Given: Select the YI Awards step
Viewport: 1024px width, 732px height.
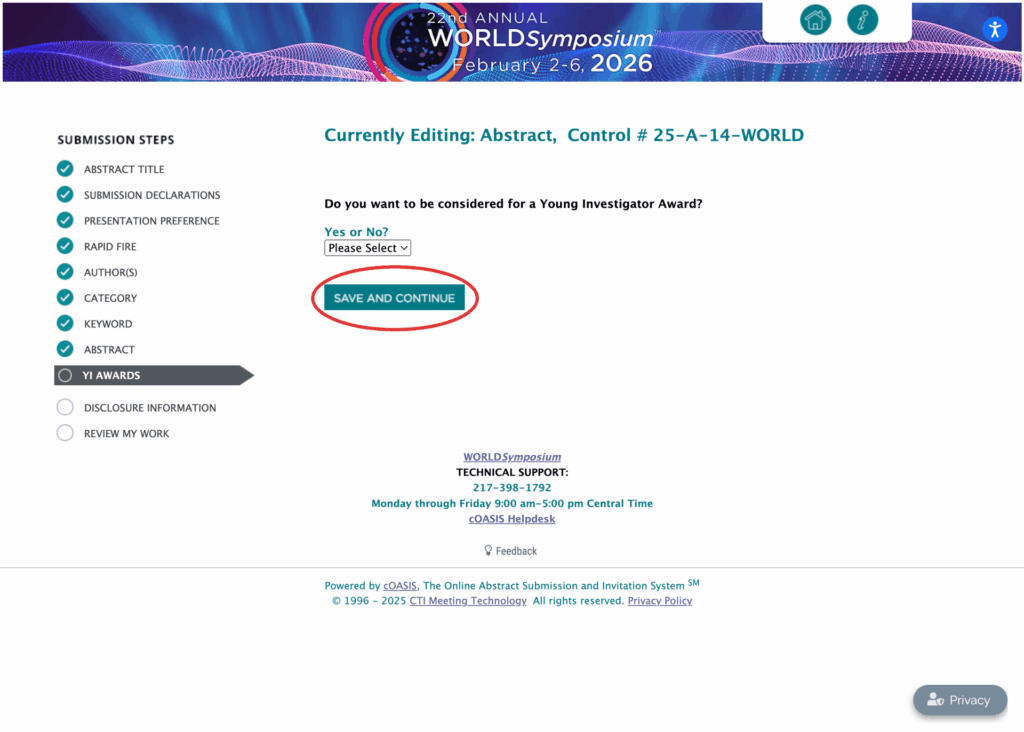Looking at the screenshot, I should click(153, 375).
